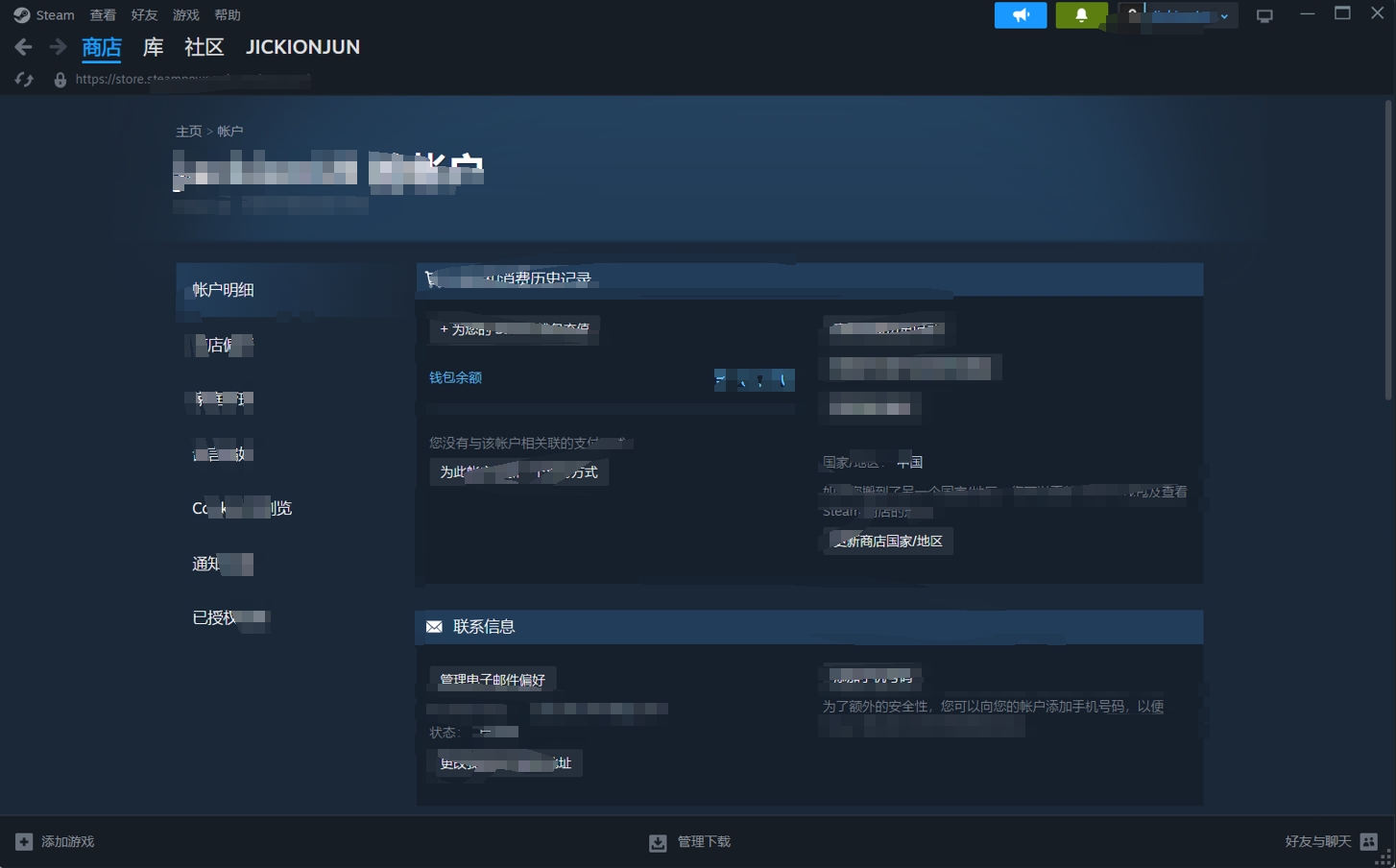Open the manage downloads icon

point(658,843)
